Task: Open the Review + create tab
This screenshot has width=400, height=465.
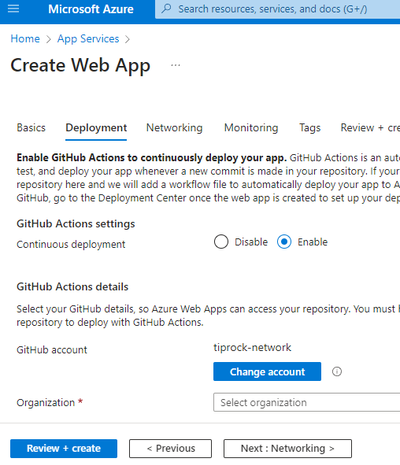Action: (x=370, y=128)
